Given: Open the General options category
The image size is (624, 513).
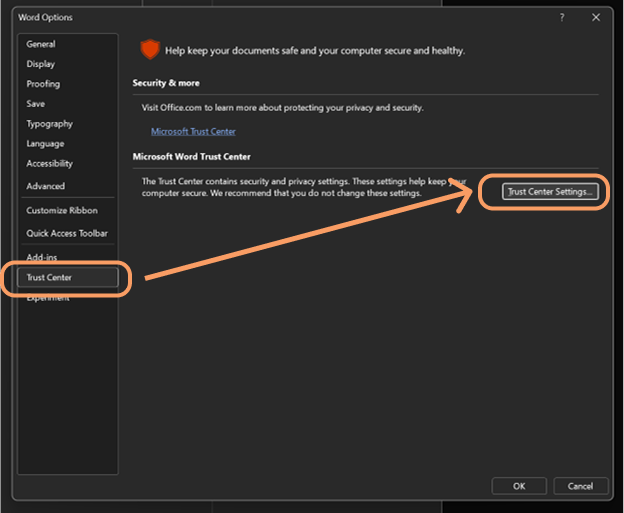Looking at the screenshot, I should pos(41,44).
